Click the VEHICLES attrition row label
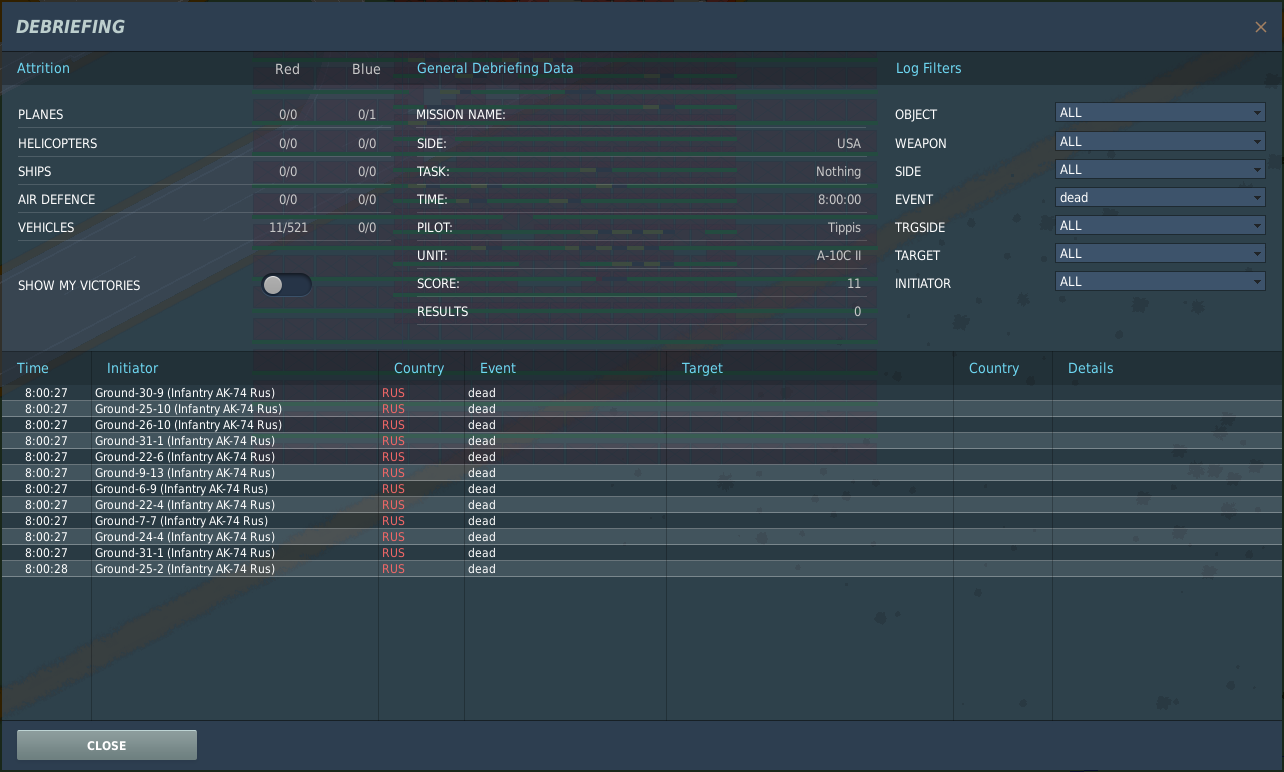This screenshot has width=1284, height=772. pyautogui.click(x=46, y=227)
